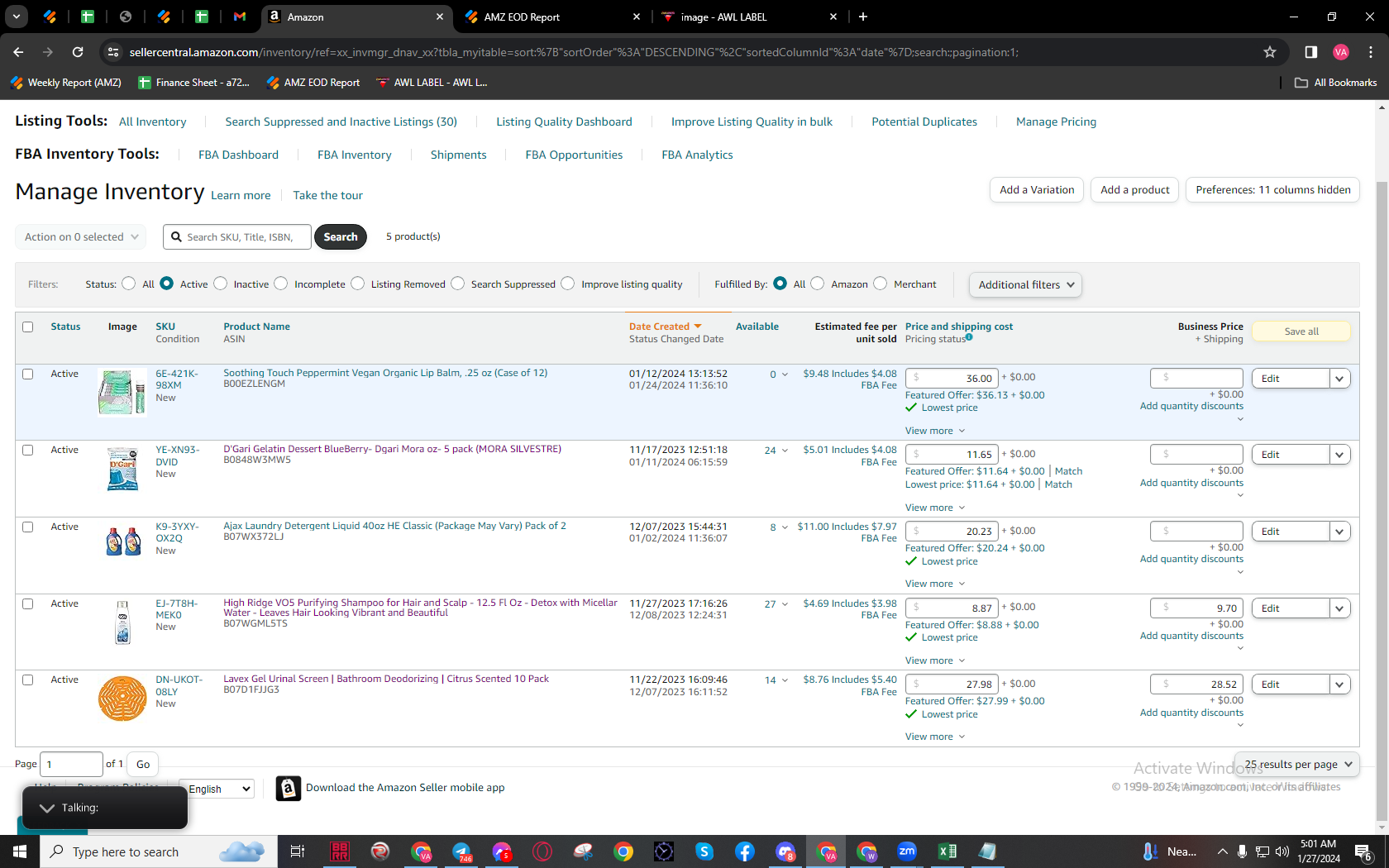Choose the Search Suppressed status filter
The width and height of the screenshot is (1389, 868).
click(x=458, y=284)
